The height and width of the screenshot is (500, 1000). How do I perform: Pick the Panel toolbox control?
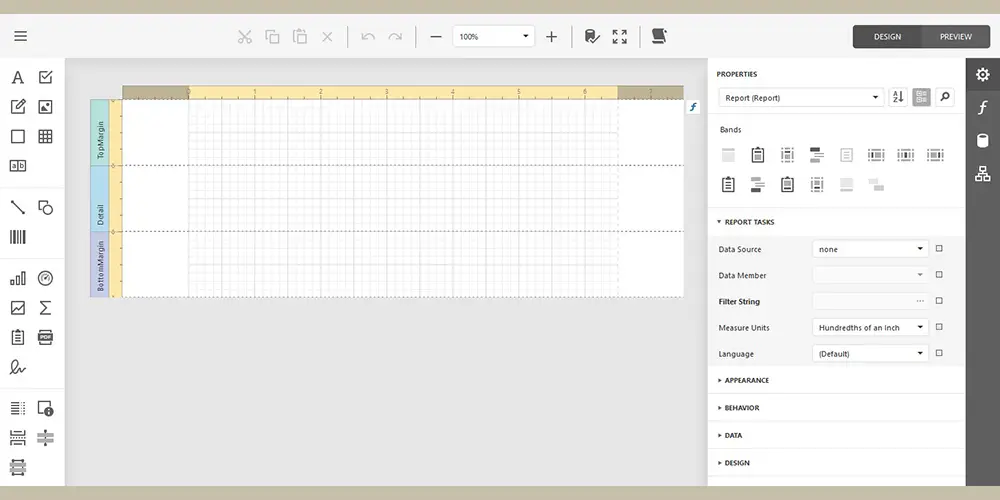(18, 136)
